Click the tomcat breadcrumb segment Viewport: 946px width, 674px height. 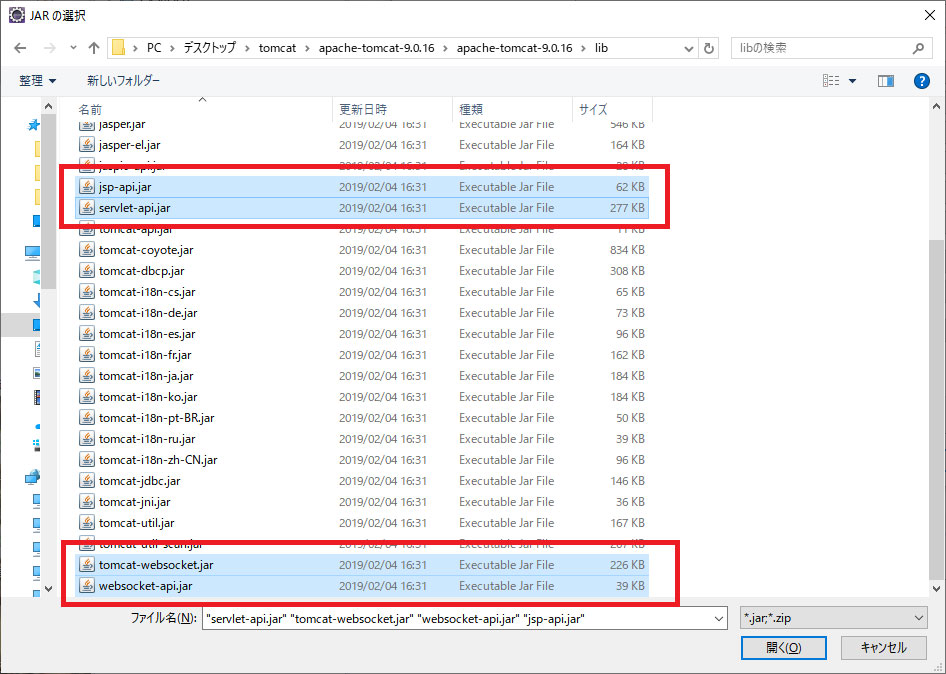(278, 48)
